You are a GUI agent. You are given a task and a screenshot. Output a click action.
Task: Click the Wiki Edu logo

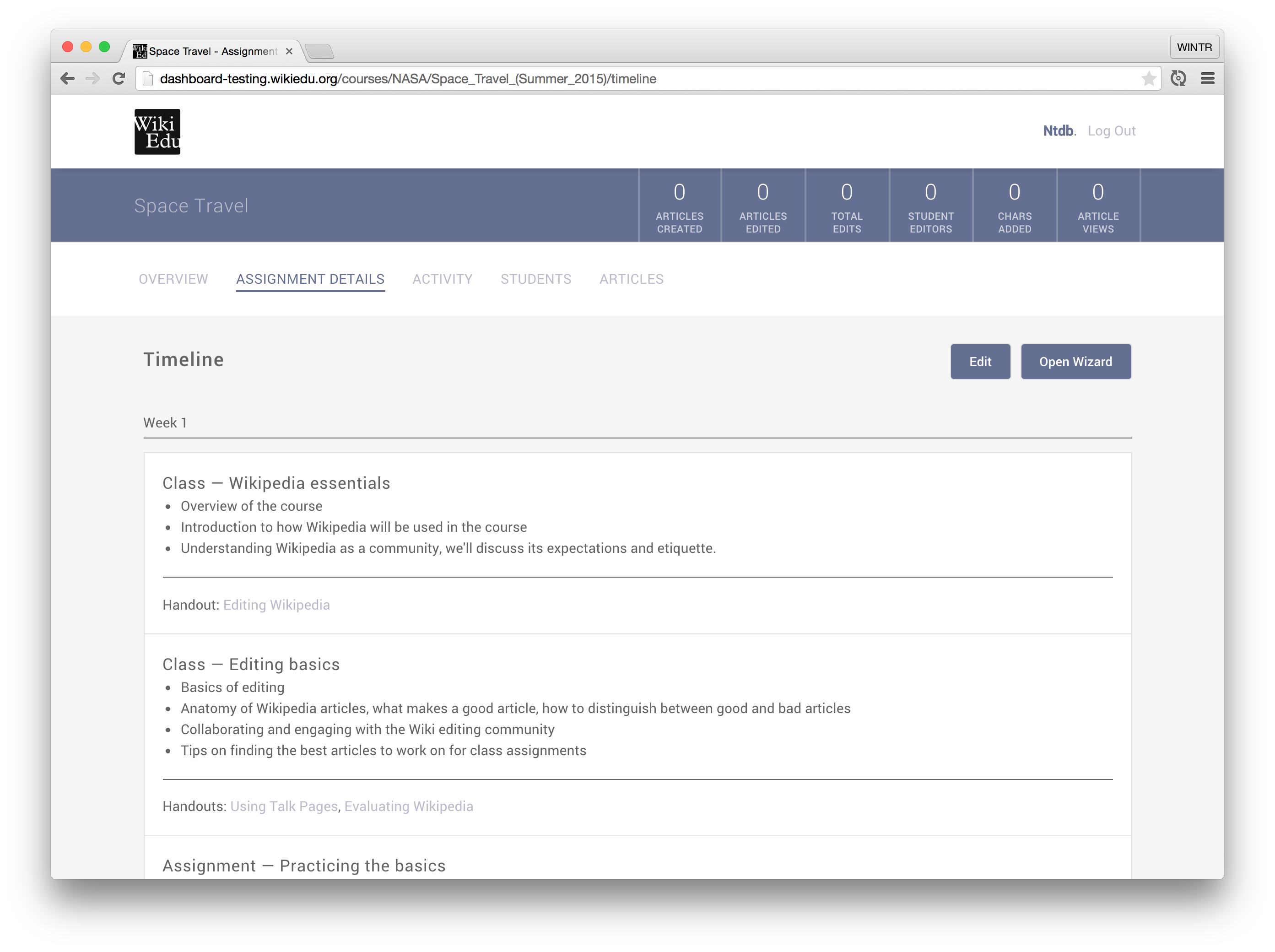[x=157, y=131]
